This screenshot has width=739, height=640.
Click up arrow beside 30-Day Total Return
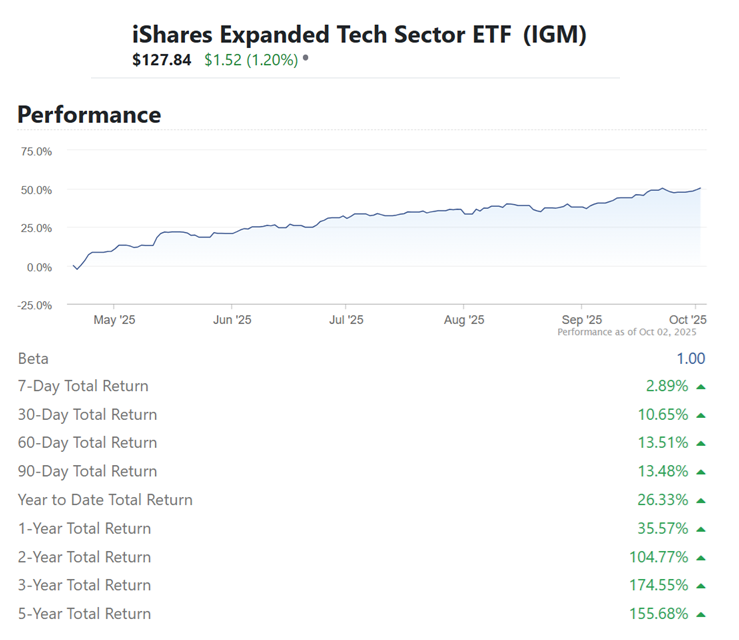[701, 415]
